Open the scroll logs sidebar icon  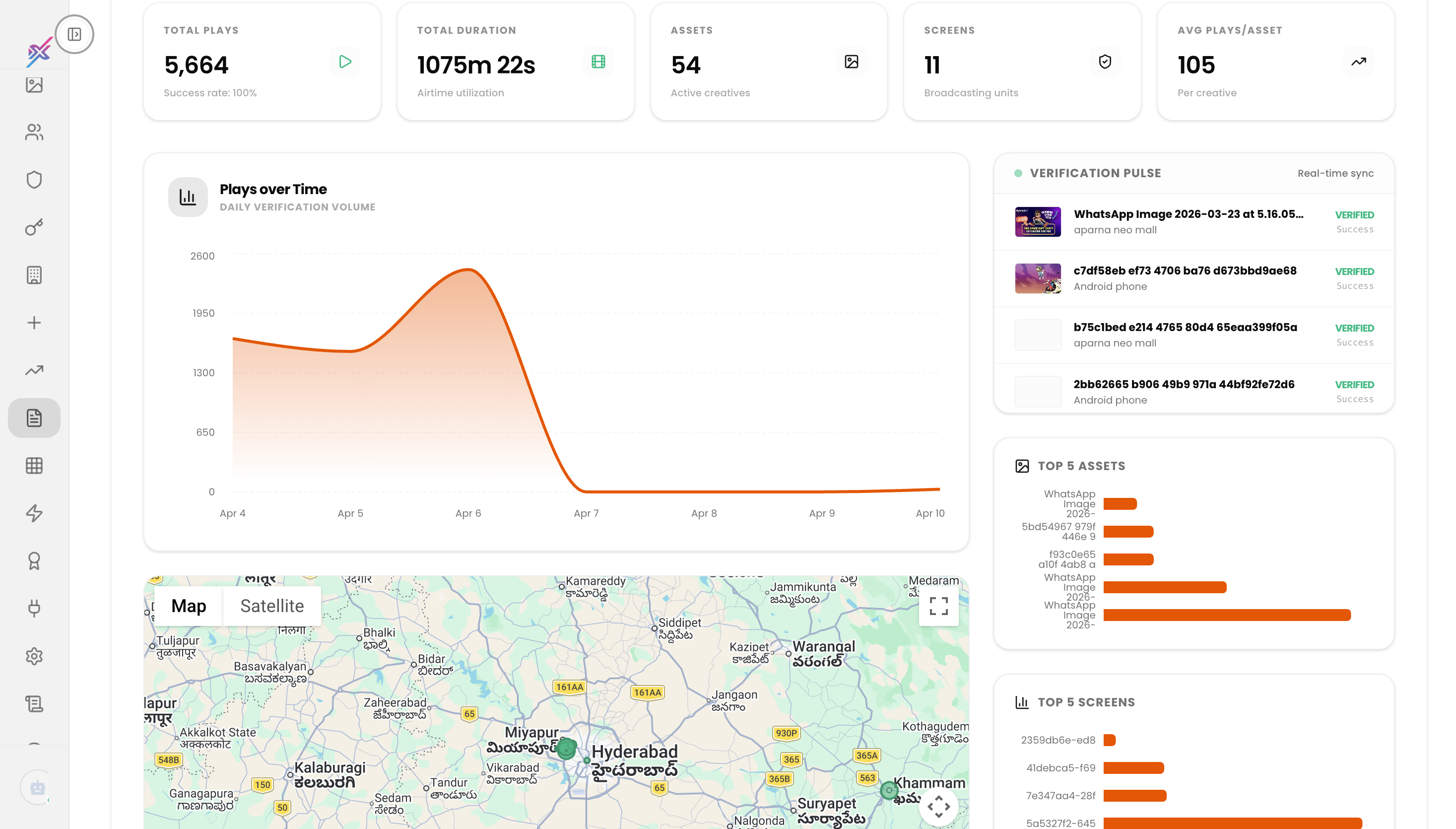pyautogui.click(x=34, y=704)
